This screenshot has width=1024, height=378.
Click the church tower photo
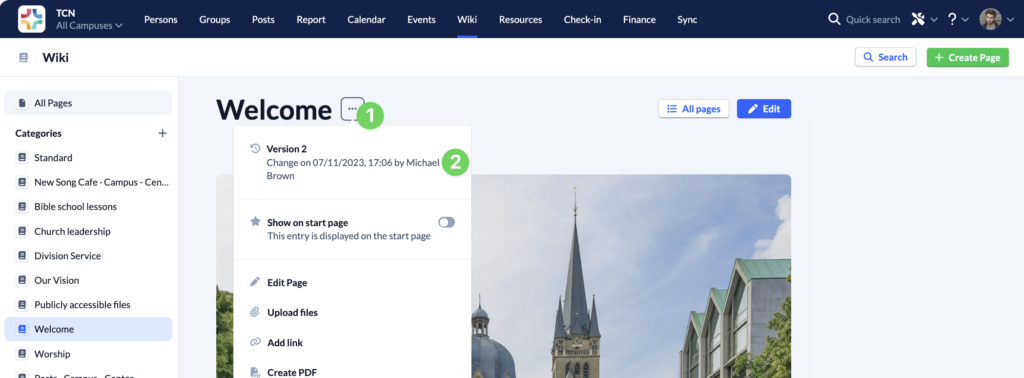(x=631, y=276)
